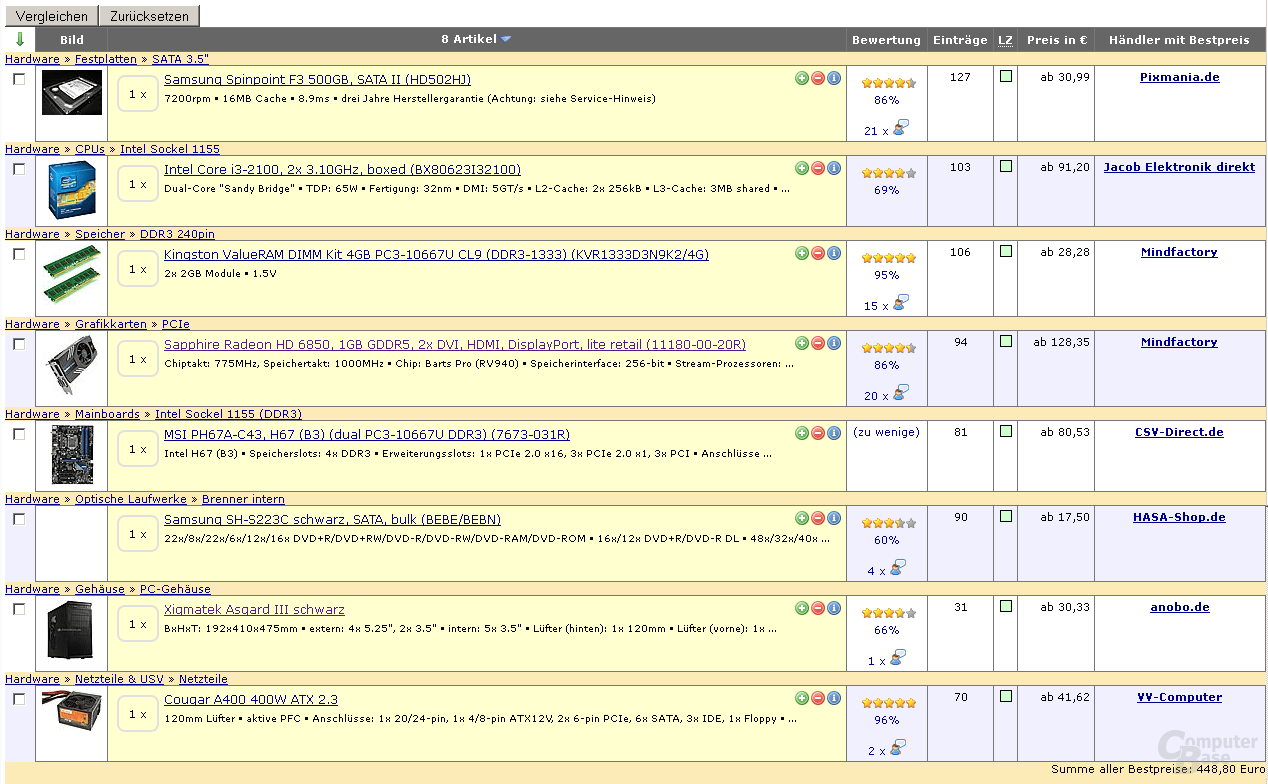Open the blue info icon for Sapphire Radeon HD 6850
The width and height of the screenshot is (1268, 784).
tap(834, 343)
